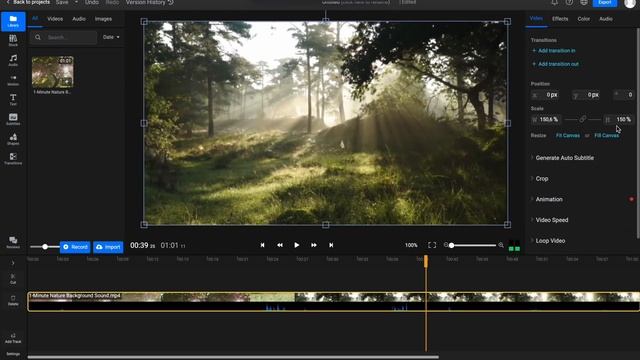The height and width of the screenshot is (360, 640).
Task: Rewind the video playback
Action: click(280, 245)
